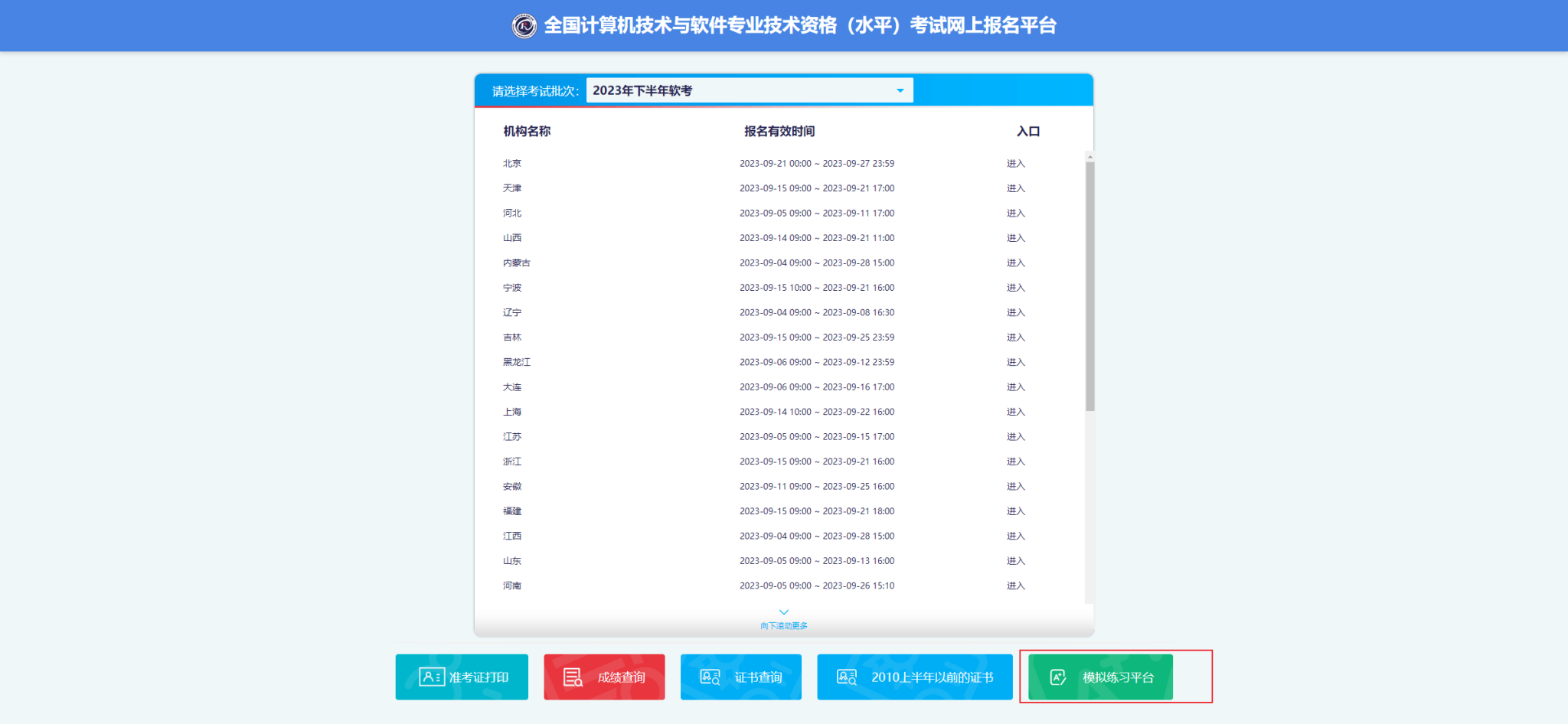Enter the 北京 registration link
The height and width of the screenshot is (724, 1568).
(1015, 164)
